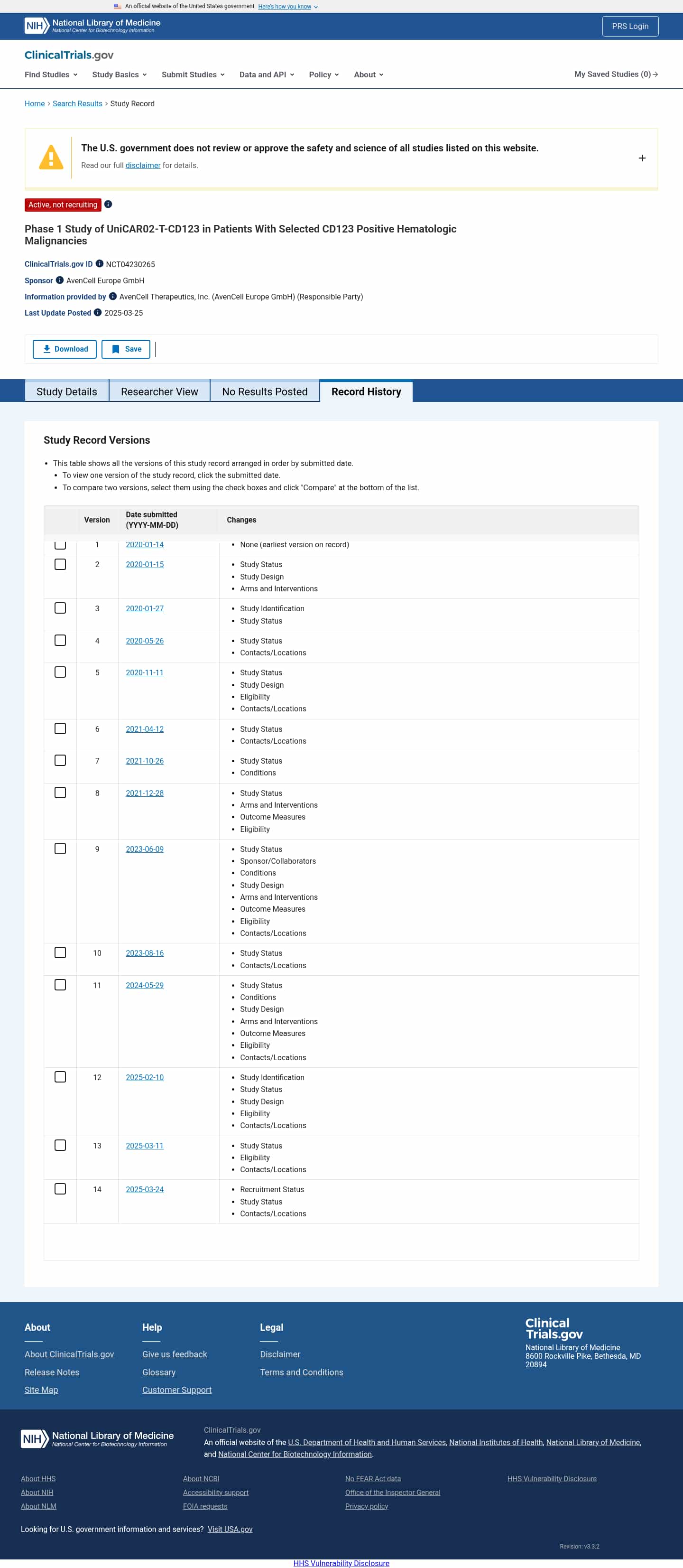Switch to the Study Details tab
Viewport: 683px width, 1568px height.
pos(67,392)
